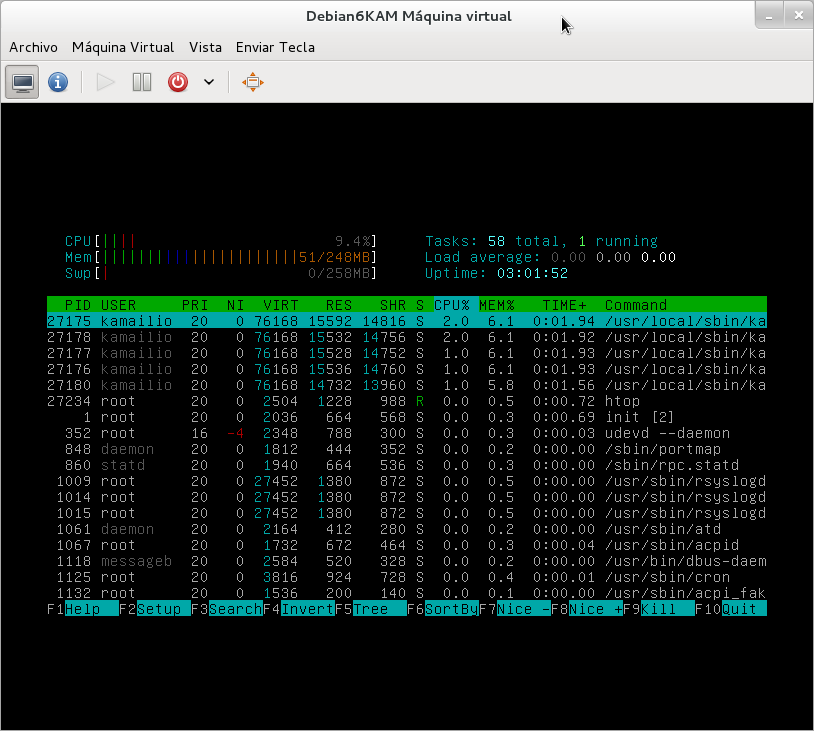Open the Enviar Tecla menu
814x731 pixels.
(275, 47)
